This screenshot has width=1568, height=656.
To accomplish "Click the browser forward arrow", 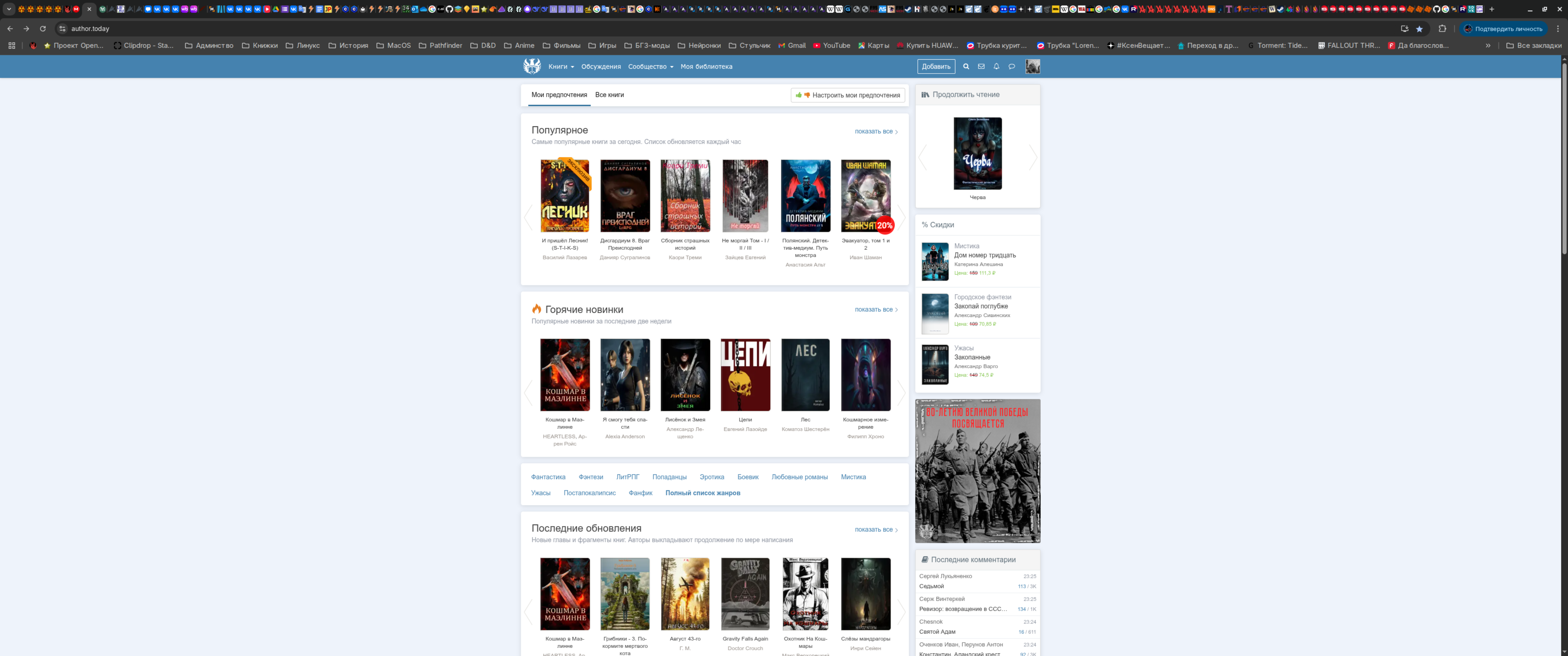I will click(26, 29).
